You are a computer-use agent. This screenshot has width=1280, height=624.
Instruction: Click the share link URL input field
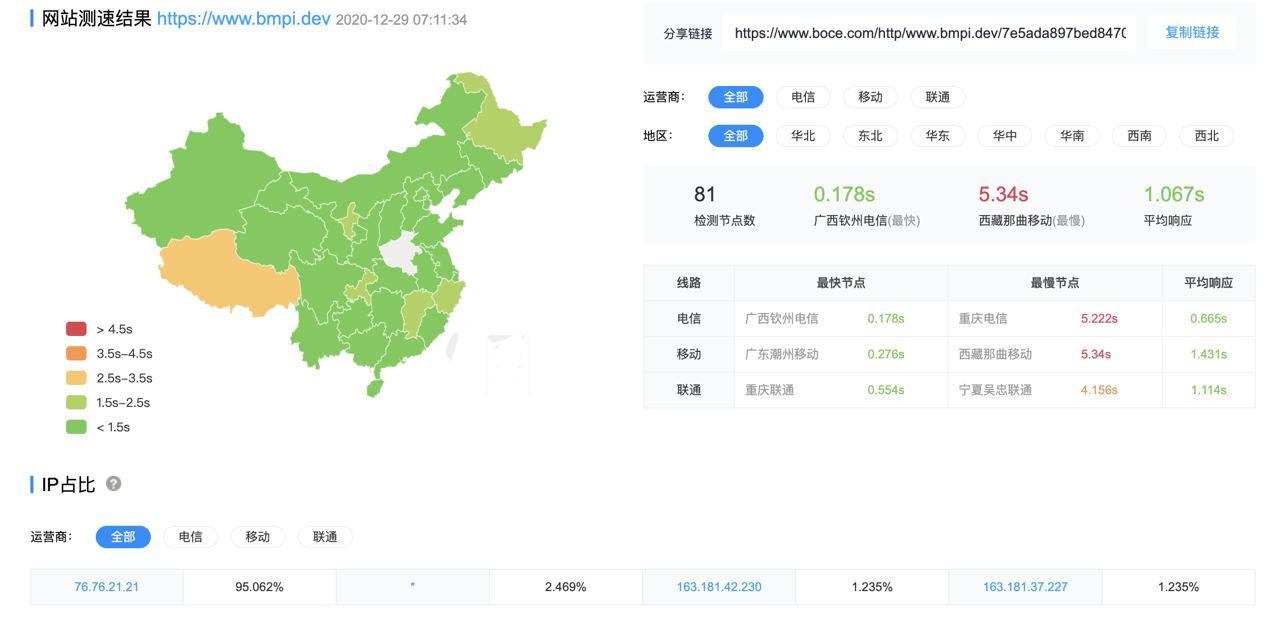pos(929,33)
